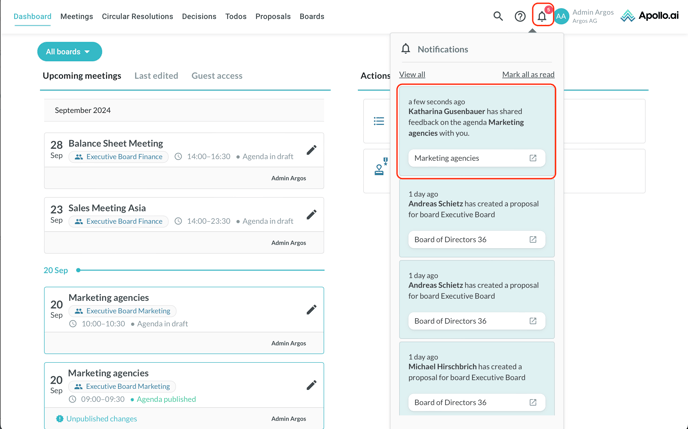Open the AA user avatar
Viewport: 688px width, 429px height.
(561, 16)
